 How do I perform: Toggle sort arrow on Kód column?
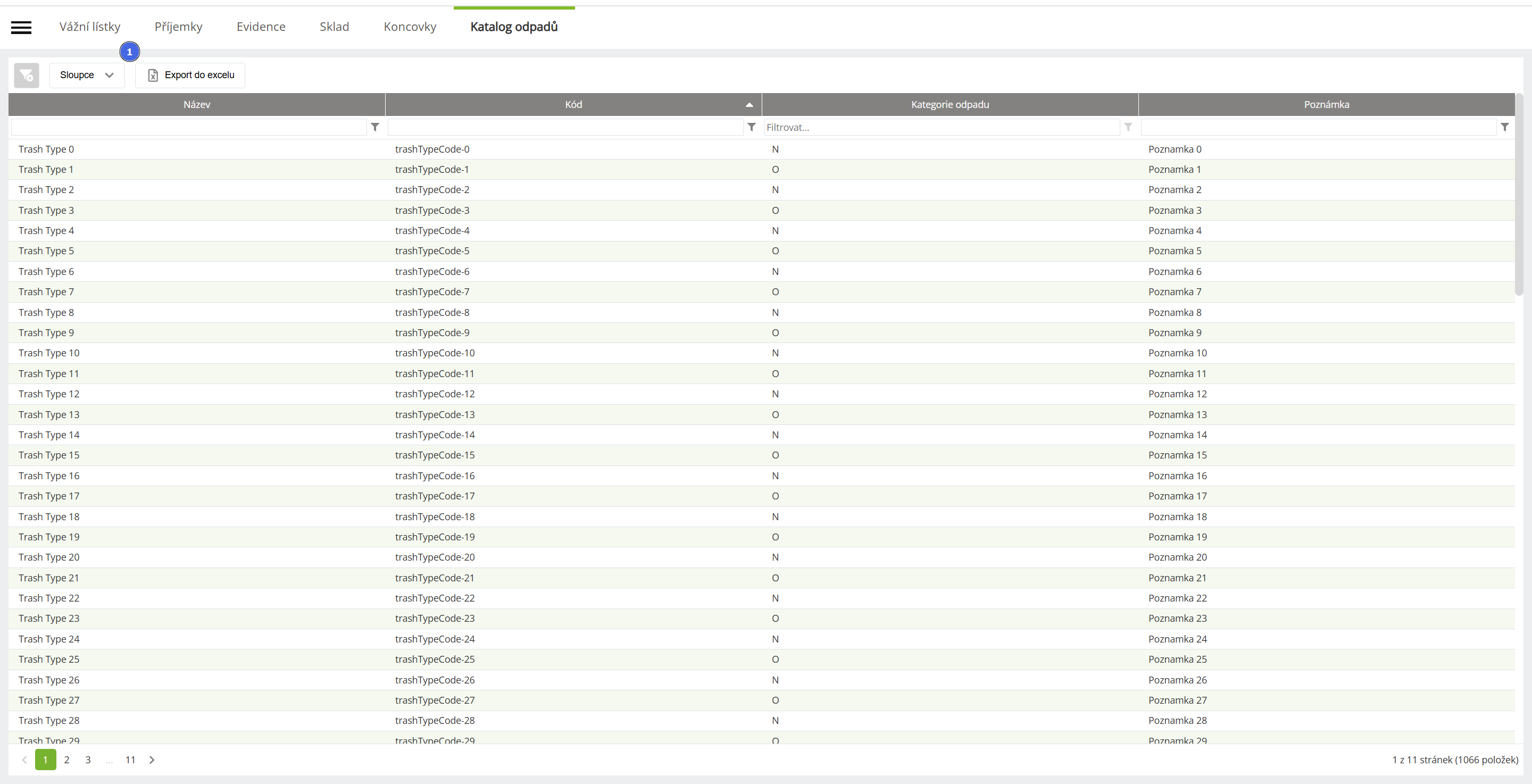click(750, 105)
